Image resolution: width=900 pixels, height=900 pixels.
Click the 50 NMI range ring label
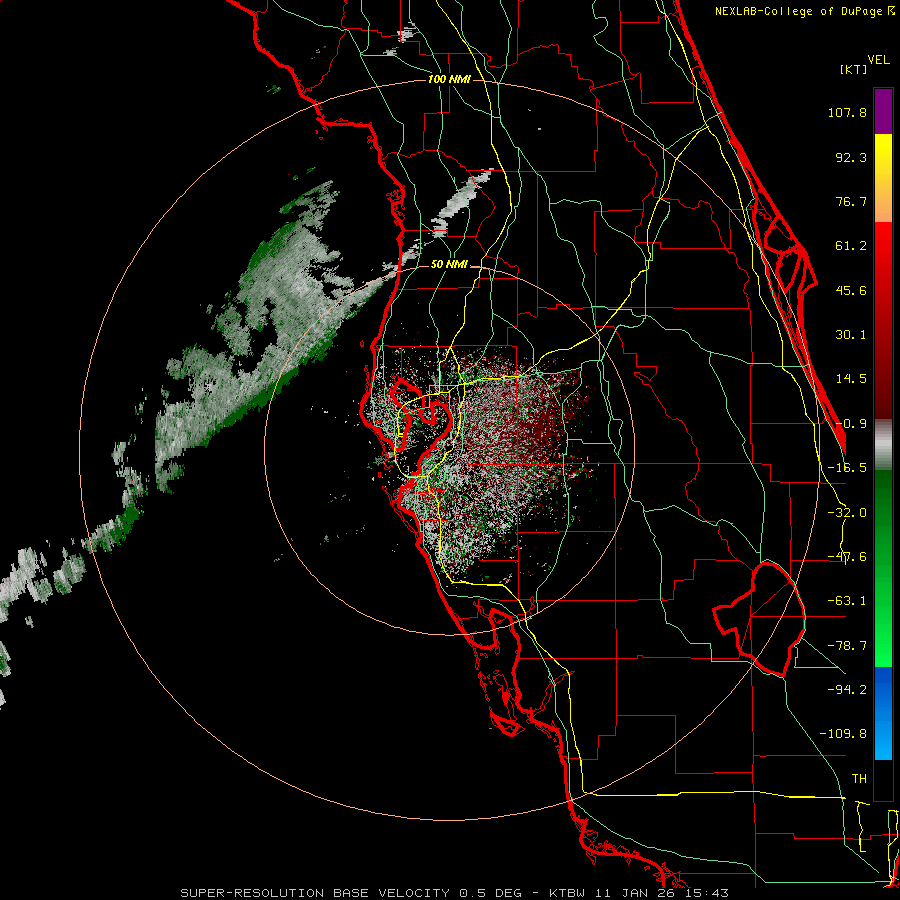pos(449,265)
